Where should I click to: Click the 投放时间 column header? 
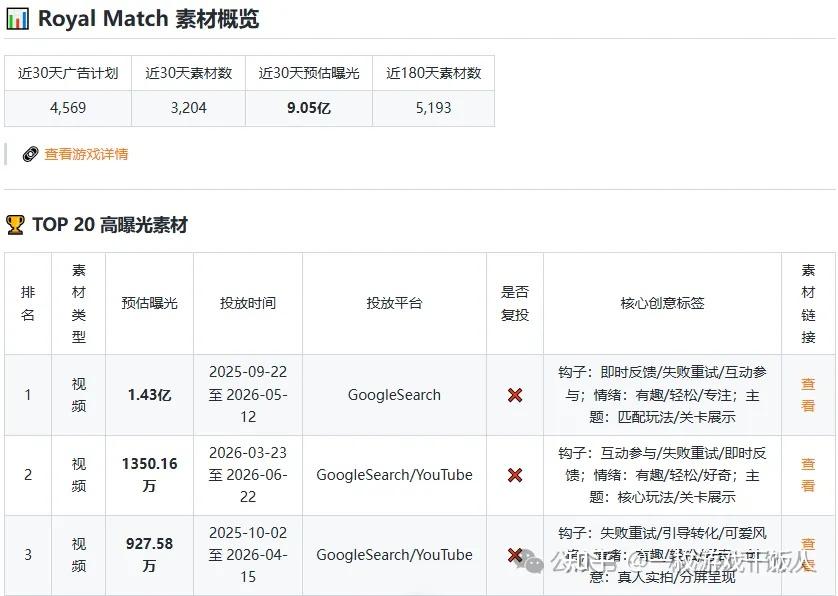click(248, 303)
